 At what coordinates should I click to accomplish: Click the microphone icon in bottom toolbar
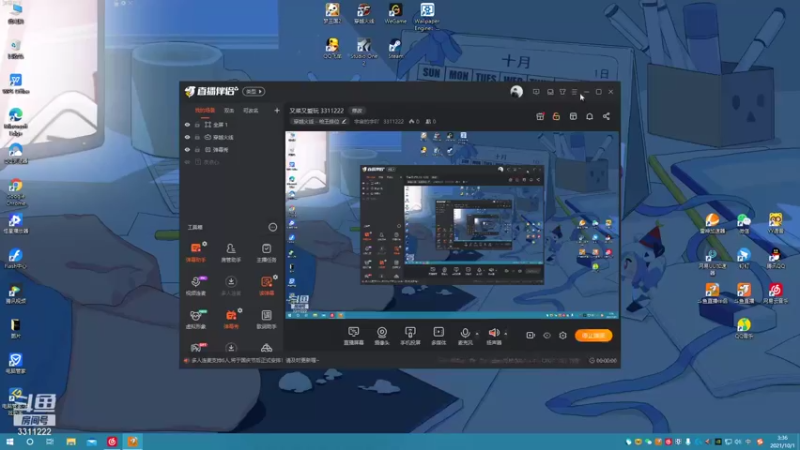coord(465,334)
